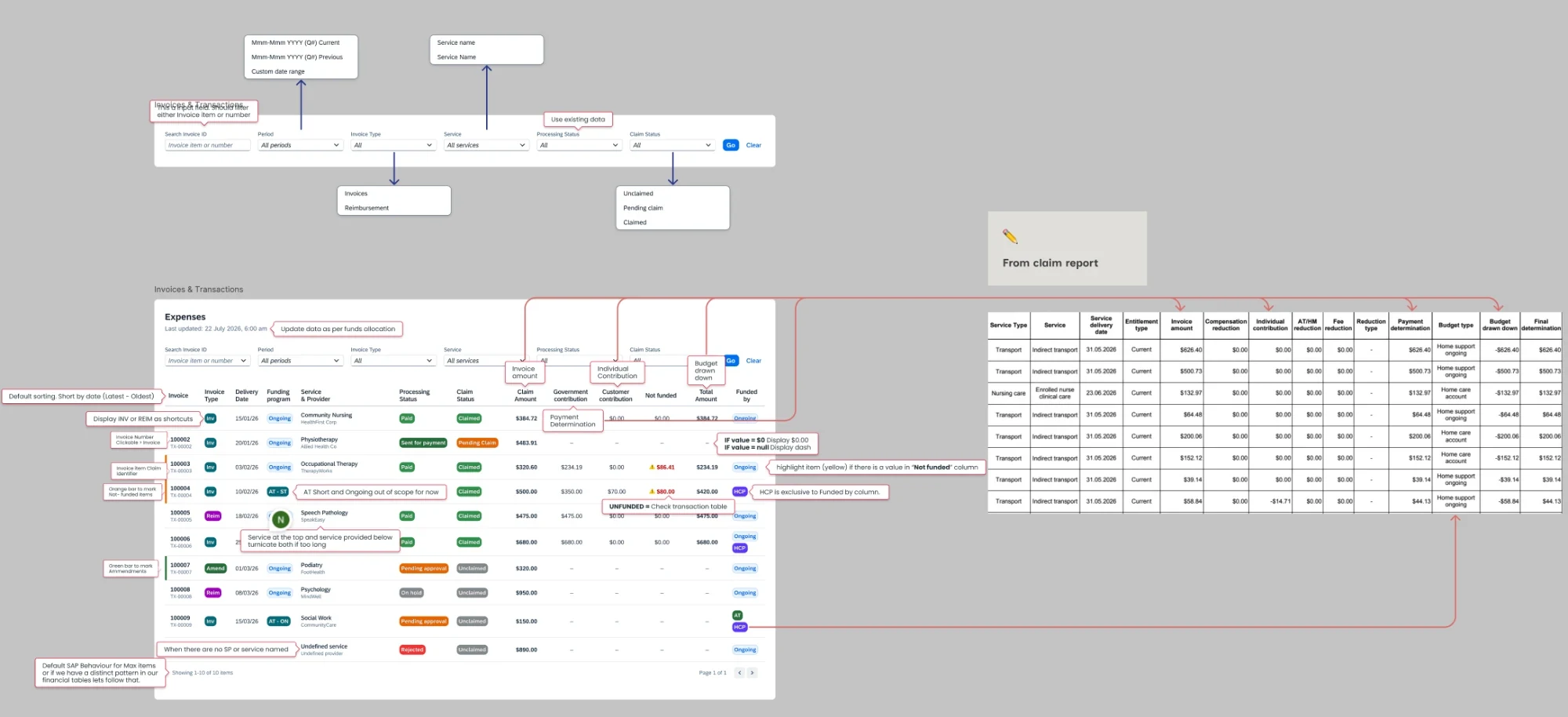Click the Last updated: 22 July 2026 text
Viewport: 1568px width, 717px height.
point(216,329)
